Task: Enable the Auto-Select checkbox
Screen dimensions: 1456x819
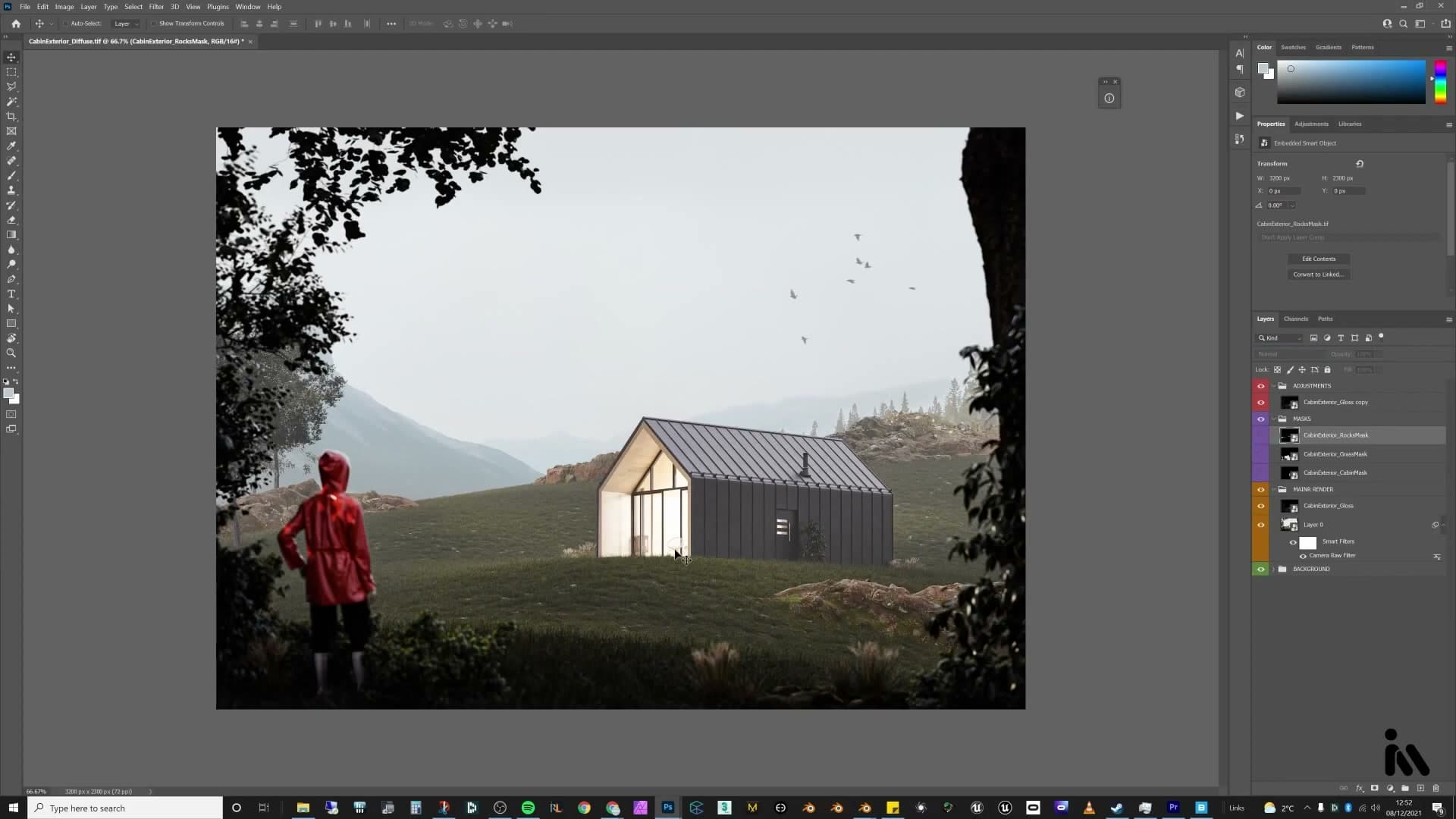Action: coord(66,24)
